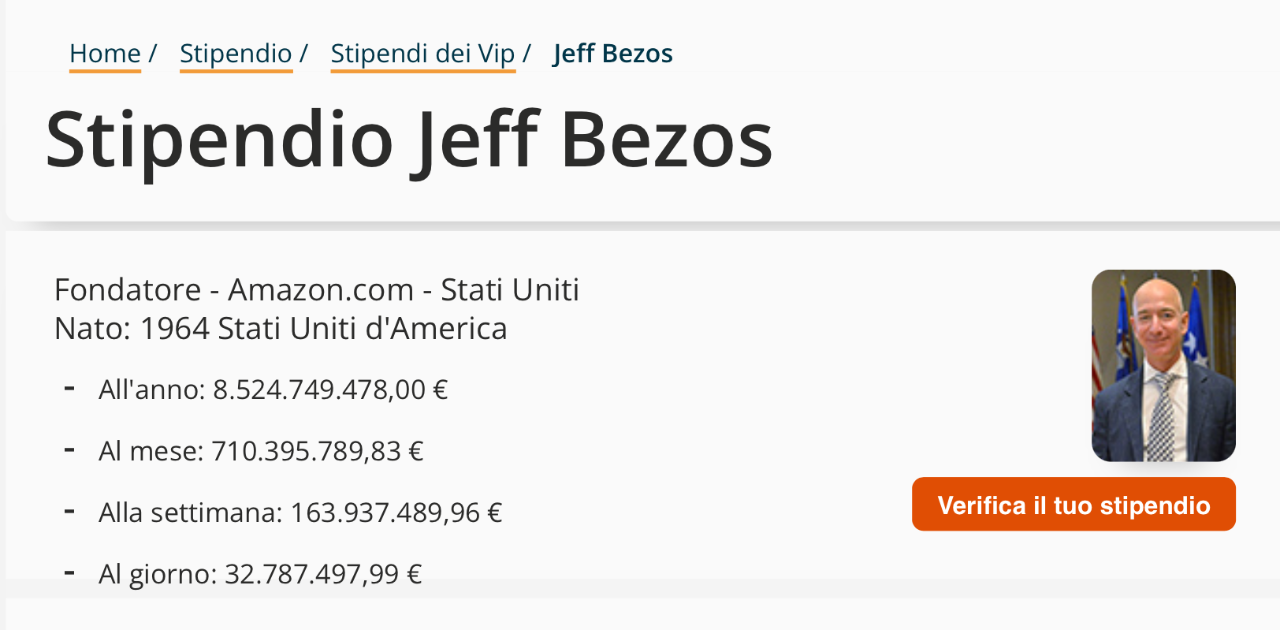The height and width of the screenshot is (630, 1280).
Task: Click the dash bullet before Al mese
Action: pos(69,450)
